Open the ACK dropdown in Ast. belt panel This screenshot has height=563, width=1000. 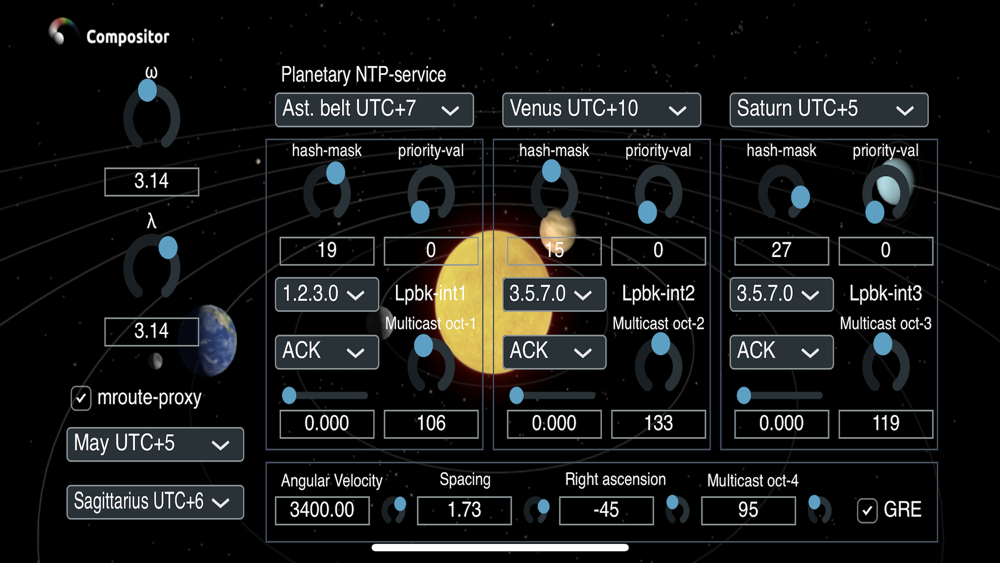[327, 352]
